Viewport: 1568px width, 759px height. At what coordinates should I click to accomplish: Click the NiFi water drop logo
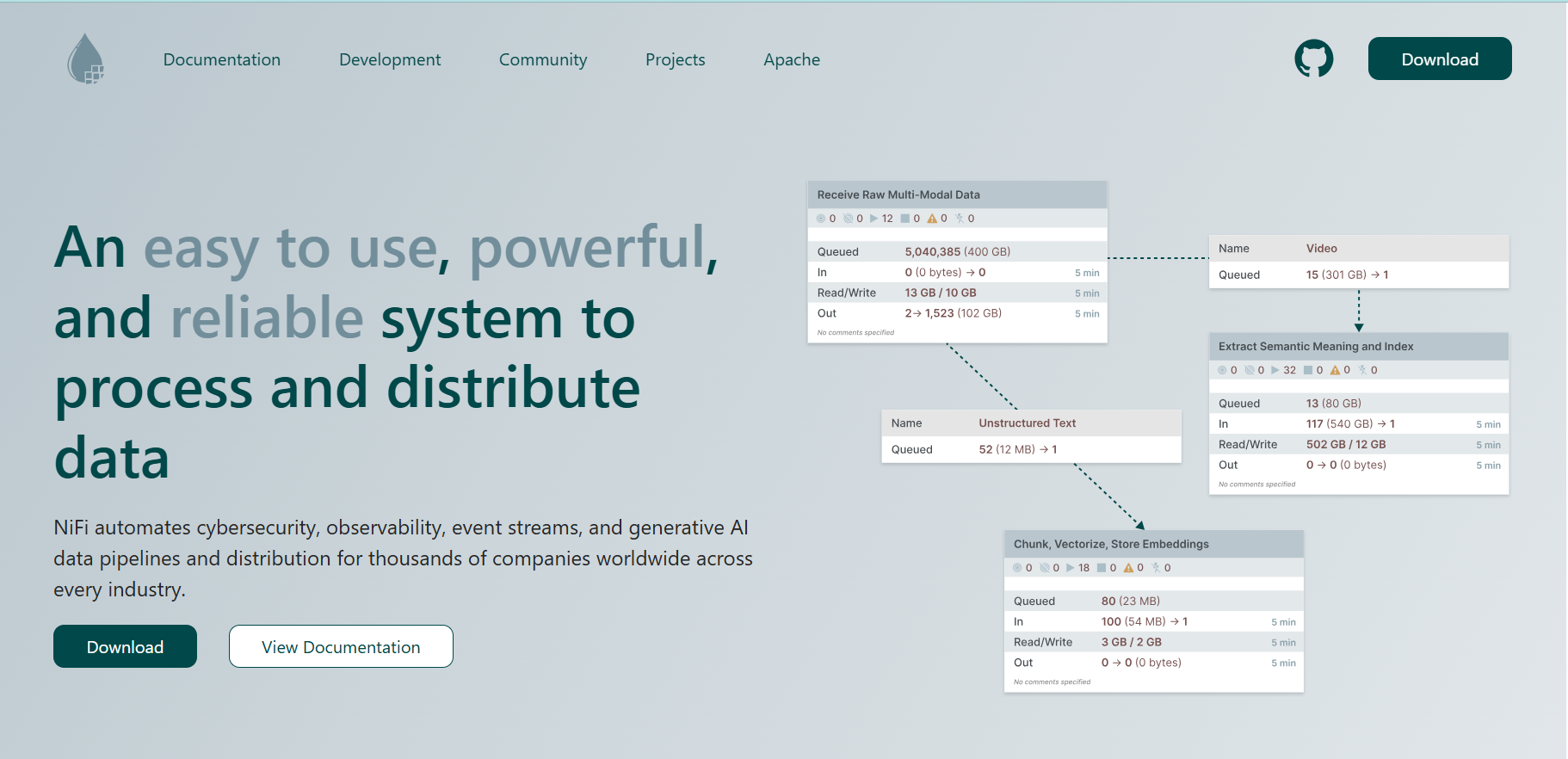[x=86, y=59]
